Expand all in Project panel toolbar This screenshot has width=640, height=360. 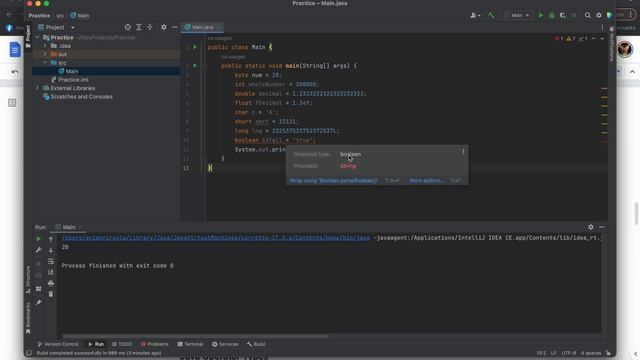139,27
